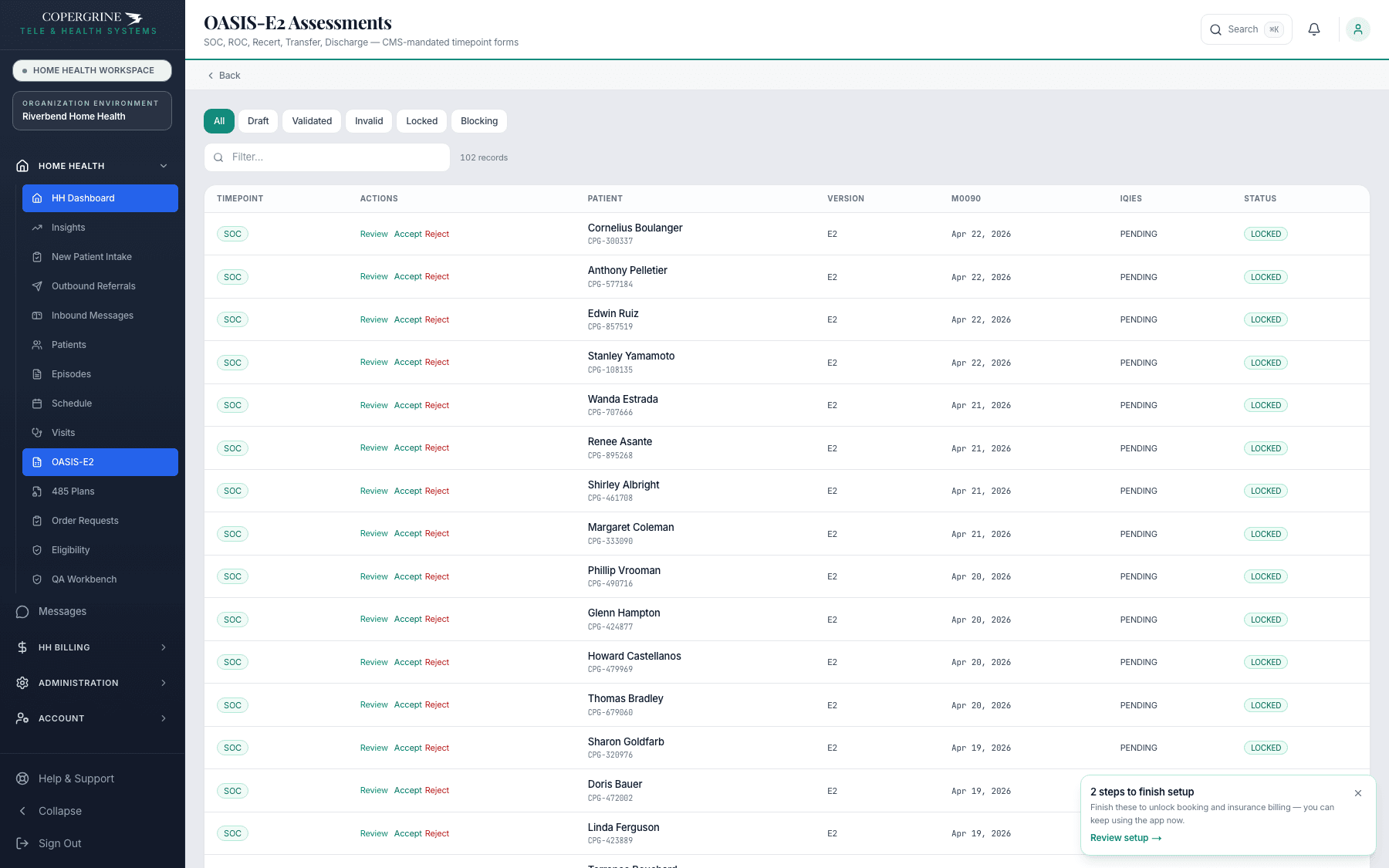Click Apr 20, 2026 date for Thomas Bradley
Viewport: 1389px width, 868px height.
coord(981,705)
